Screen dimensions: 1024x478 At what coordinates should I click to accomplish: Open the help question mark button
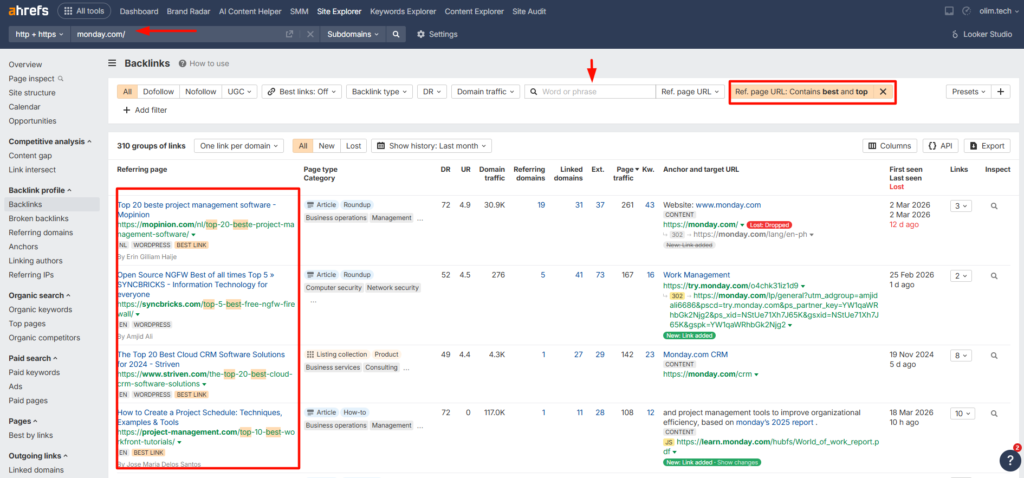1008,459
